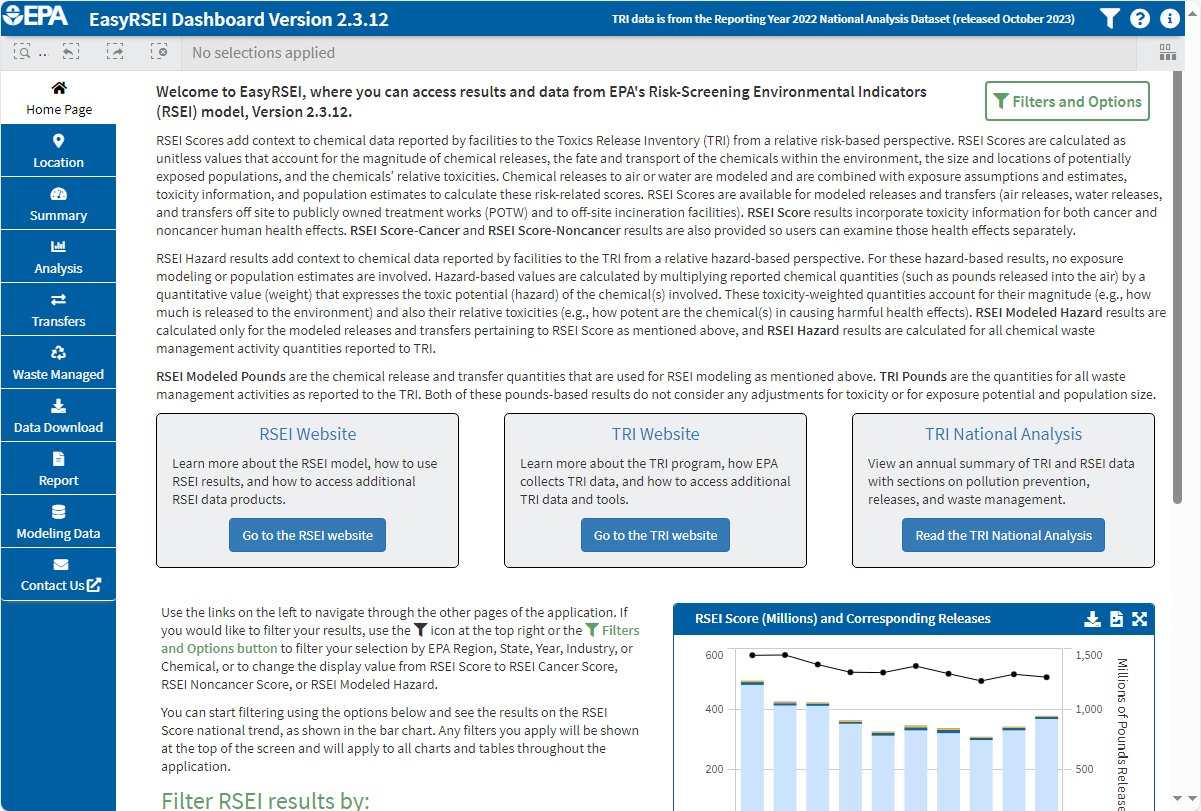This screenshot has height=811, width=1201.
Task: Navigate to the Analysis page
Action: tap(58, 256)
